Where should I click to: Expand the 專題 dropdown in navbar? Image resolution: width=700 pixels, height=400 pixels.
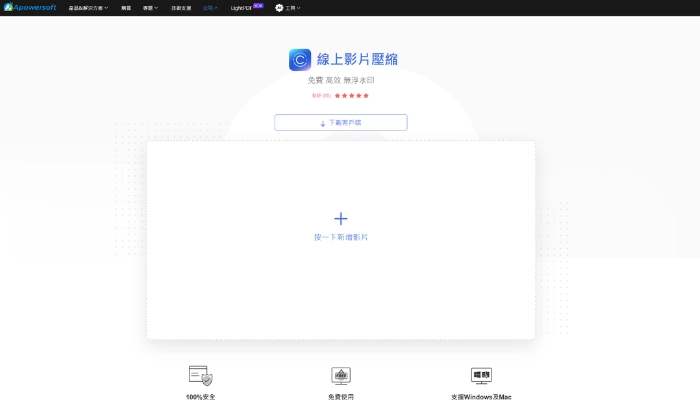[x=150, y=8]
